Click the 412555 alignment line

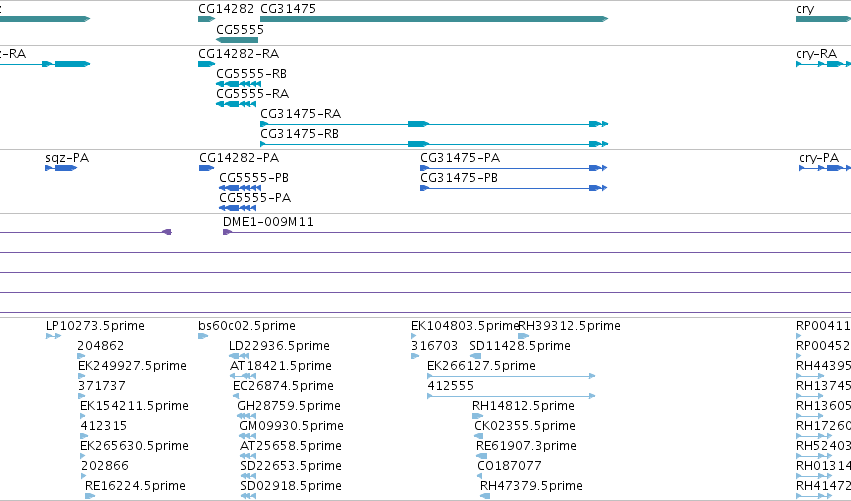(x=511, y=396)
